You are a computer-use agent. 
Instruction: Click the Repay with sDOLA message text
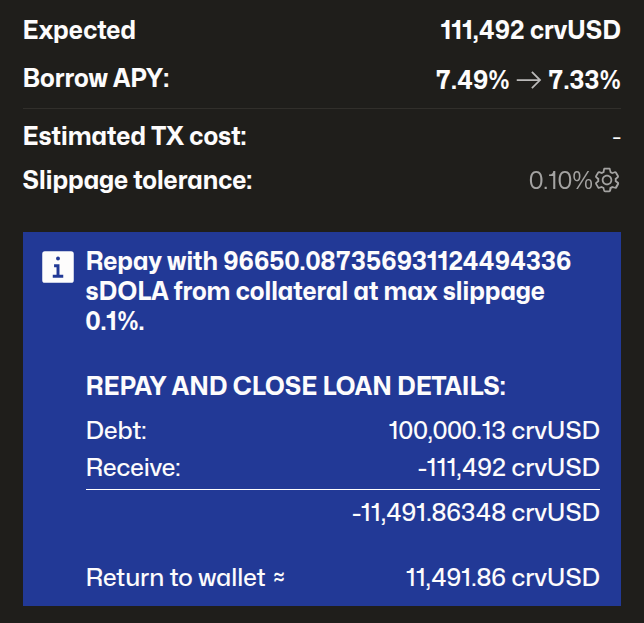(328, 292)
